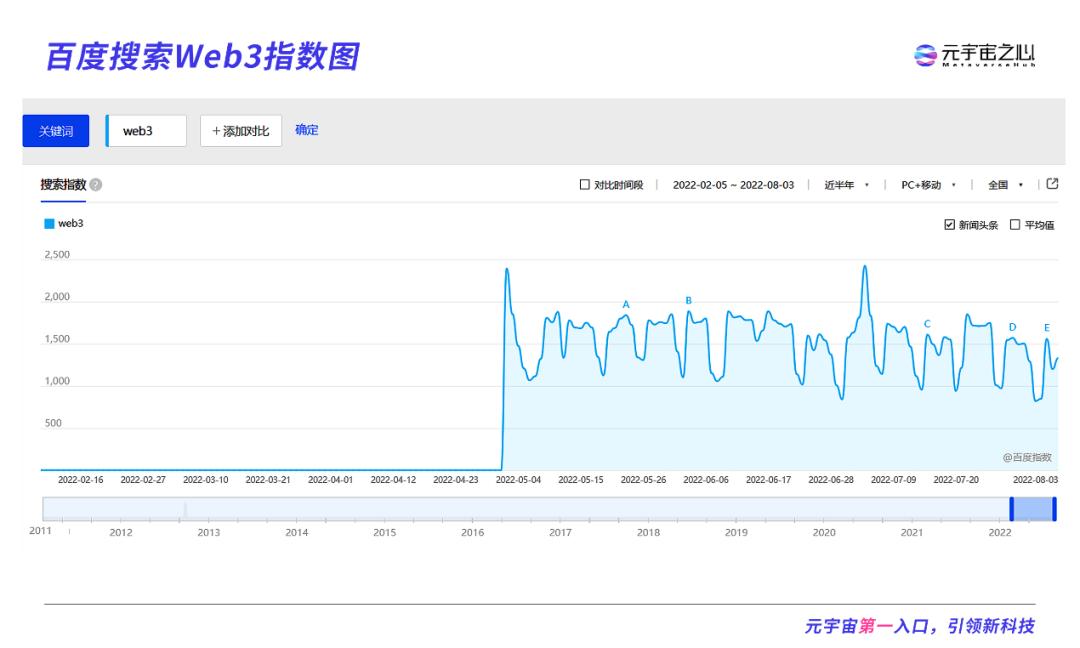Screen dimensions: 1080x648
Task: Click news marker D on the chart
Action: coord(1012,327)
